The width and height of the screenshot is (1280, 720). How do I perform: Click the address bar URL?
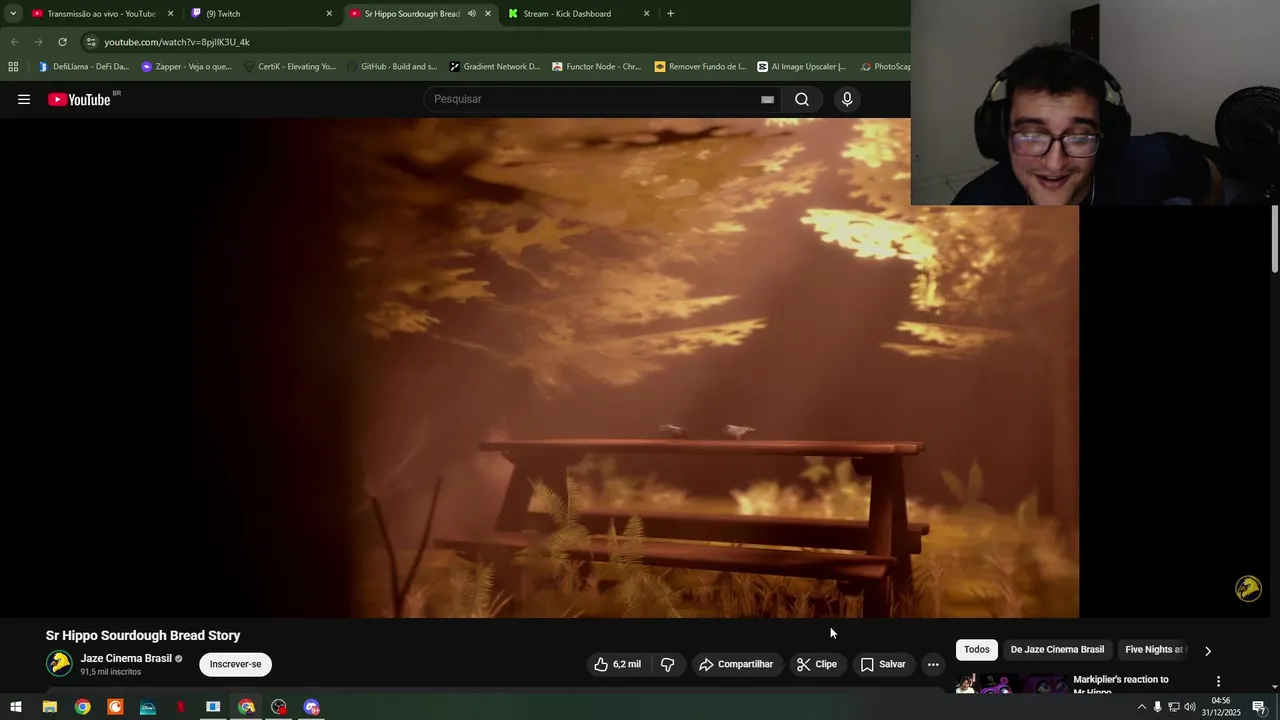coord(177,42)
